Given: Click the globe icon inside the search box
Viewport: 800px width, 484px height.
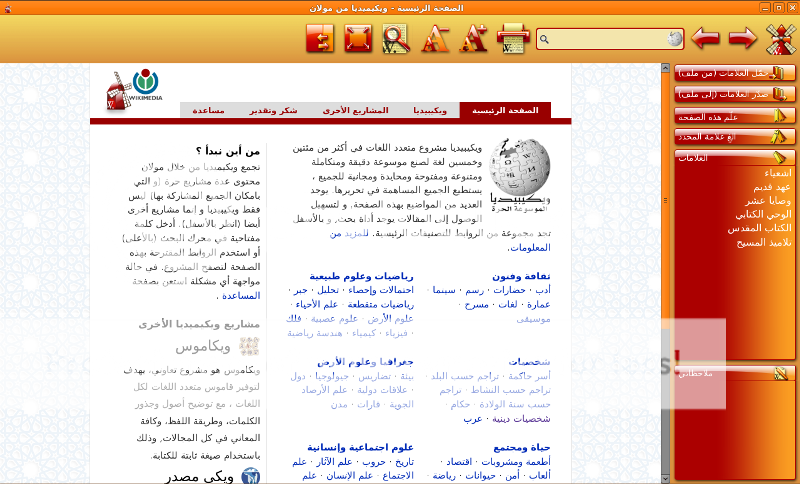Looking at the screenshot, I should pyautogui.click(x=674, y=39).
